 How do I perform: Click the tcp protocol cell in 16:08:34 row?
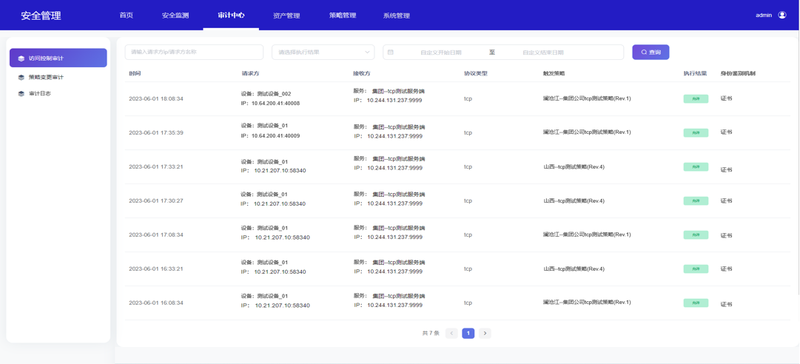[x=468, y=303]
